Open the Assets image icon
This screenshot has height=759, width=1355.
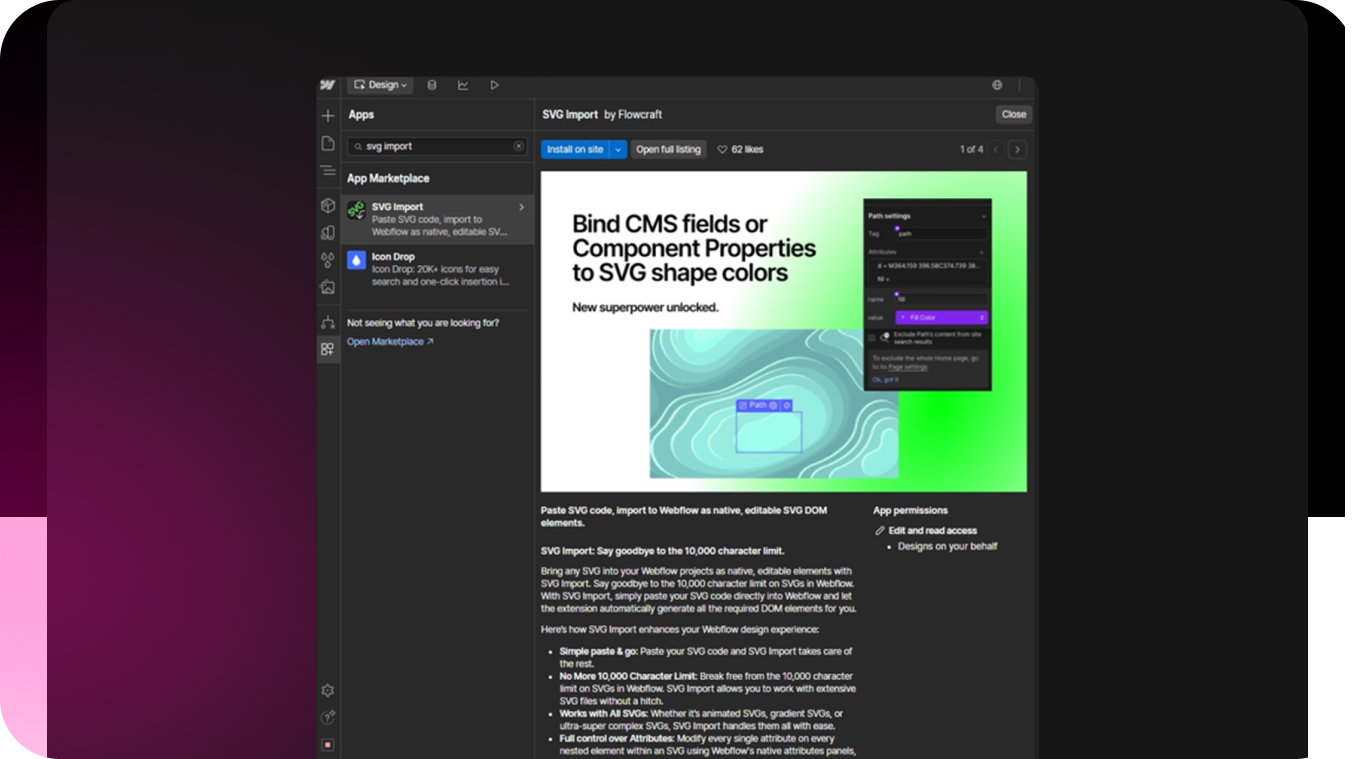click(x=328, y=287)
